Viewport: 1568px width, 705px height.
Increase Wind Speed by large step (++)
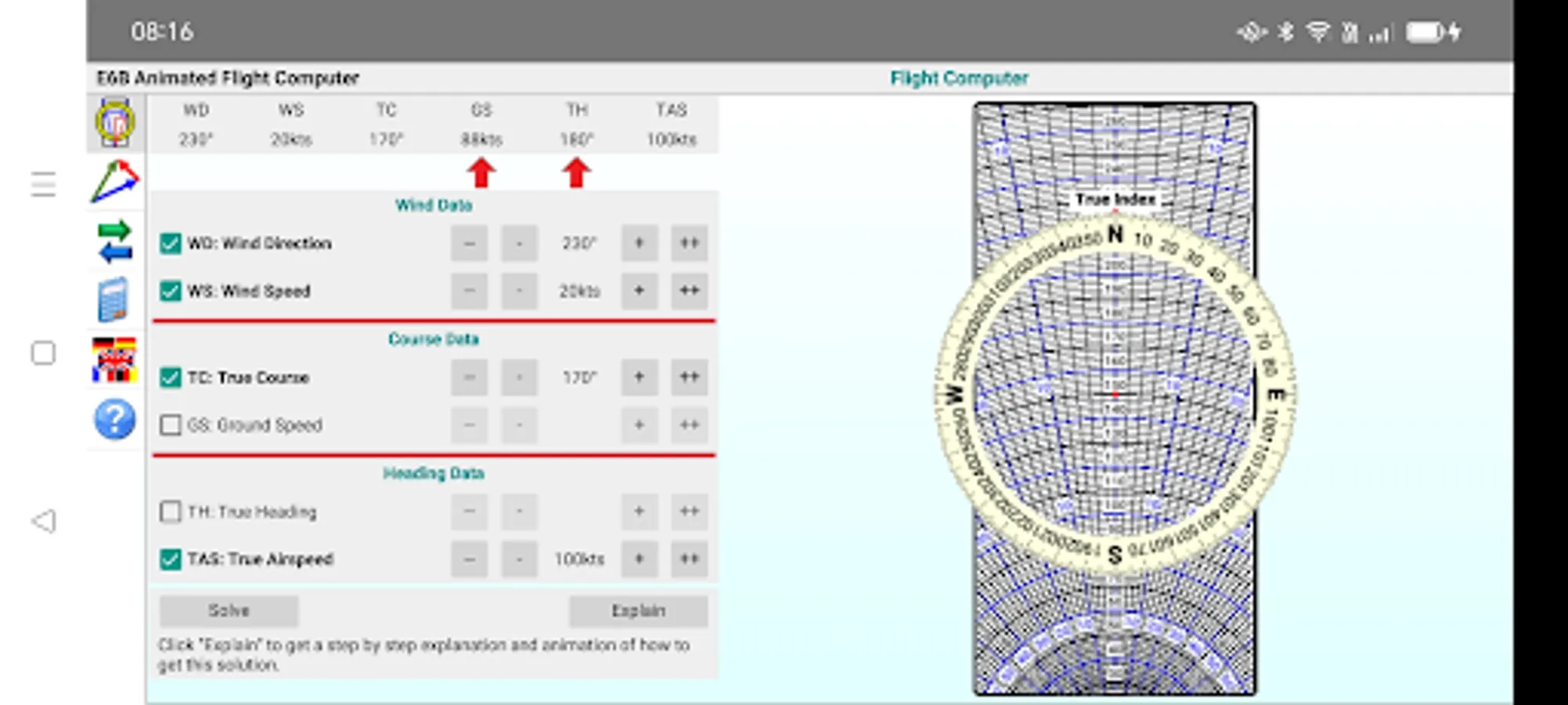[690, 291]
